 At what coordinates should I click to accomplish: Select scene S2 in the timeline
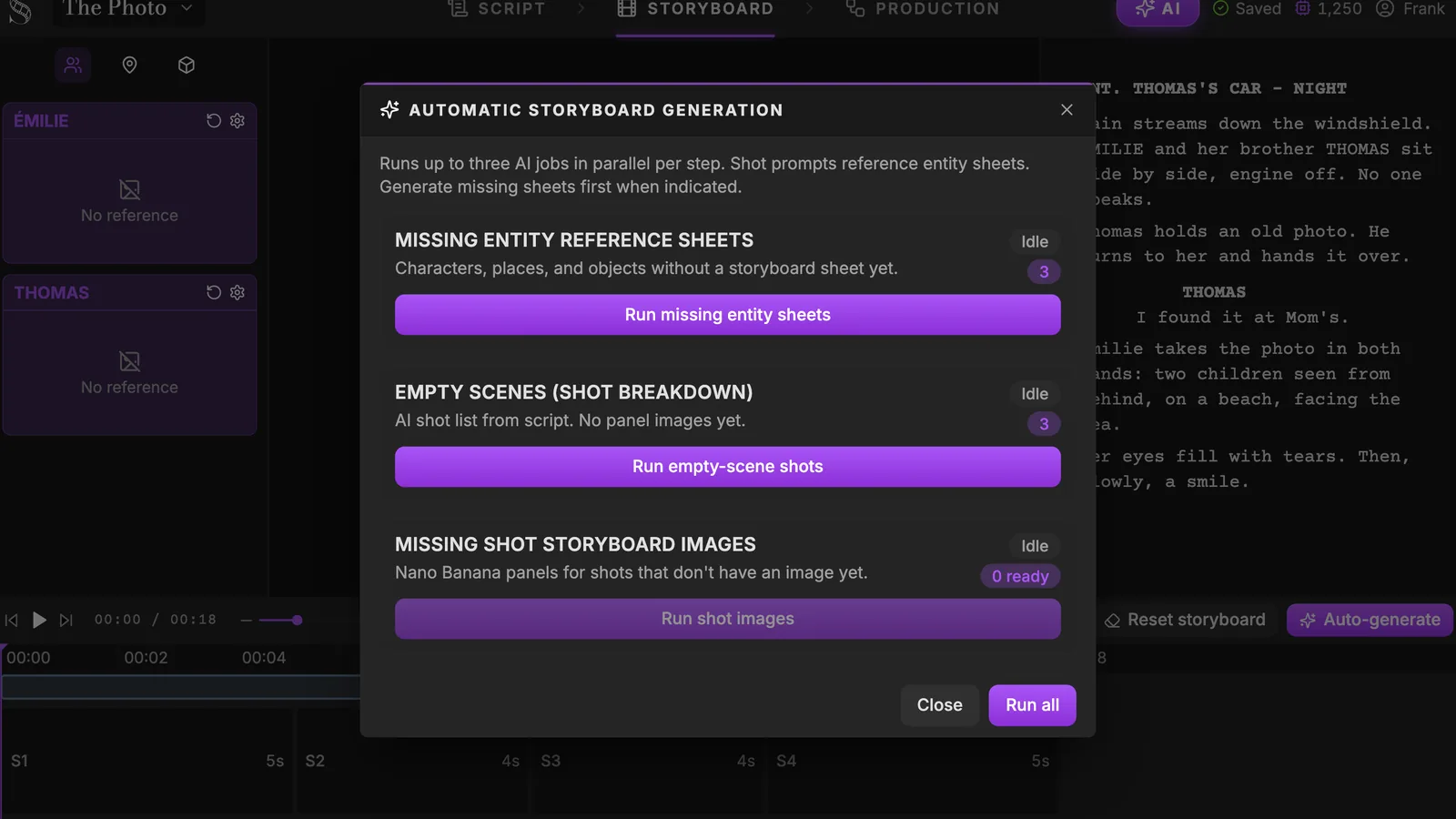[411, 761]
